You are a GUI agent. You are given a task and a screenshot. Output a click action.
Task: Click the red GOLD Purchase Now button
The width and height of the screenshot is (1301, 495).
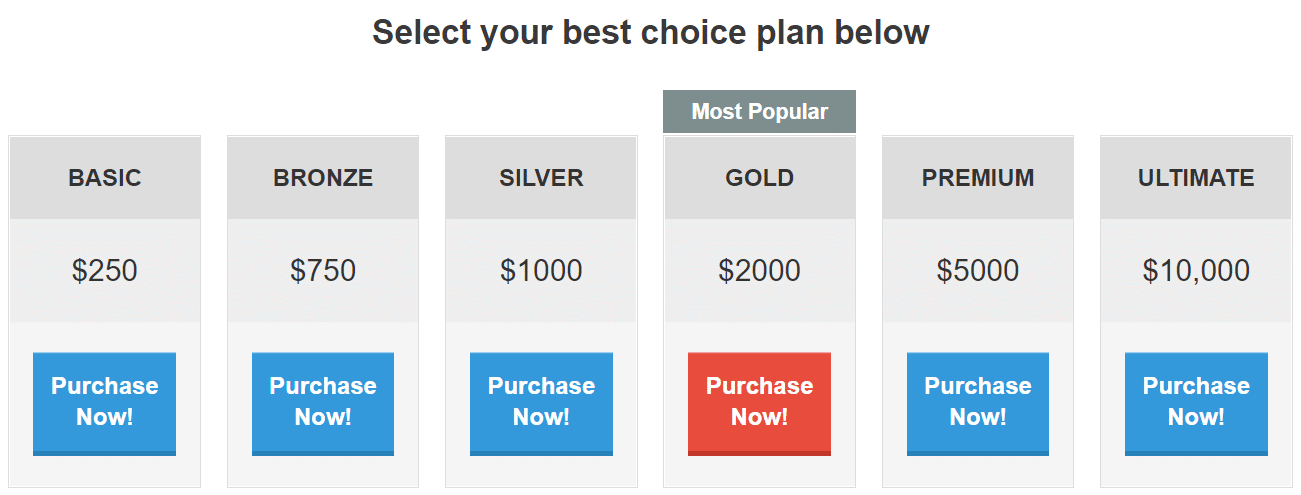[x=759, y=403]
